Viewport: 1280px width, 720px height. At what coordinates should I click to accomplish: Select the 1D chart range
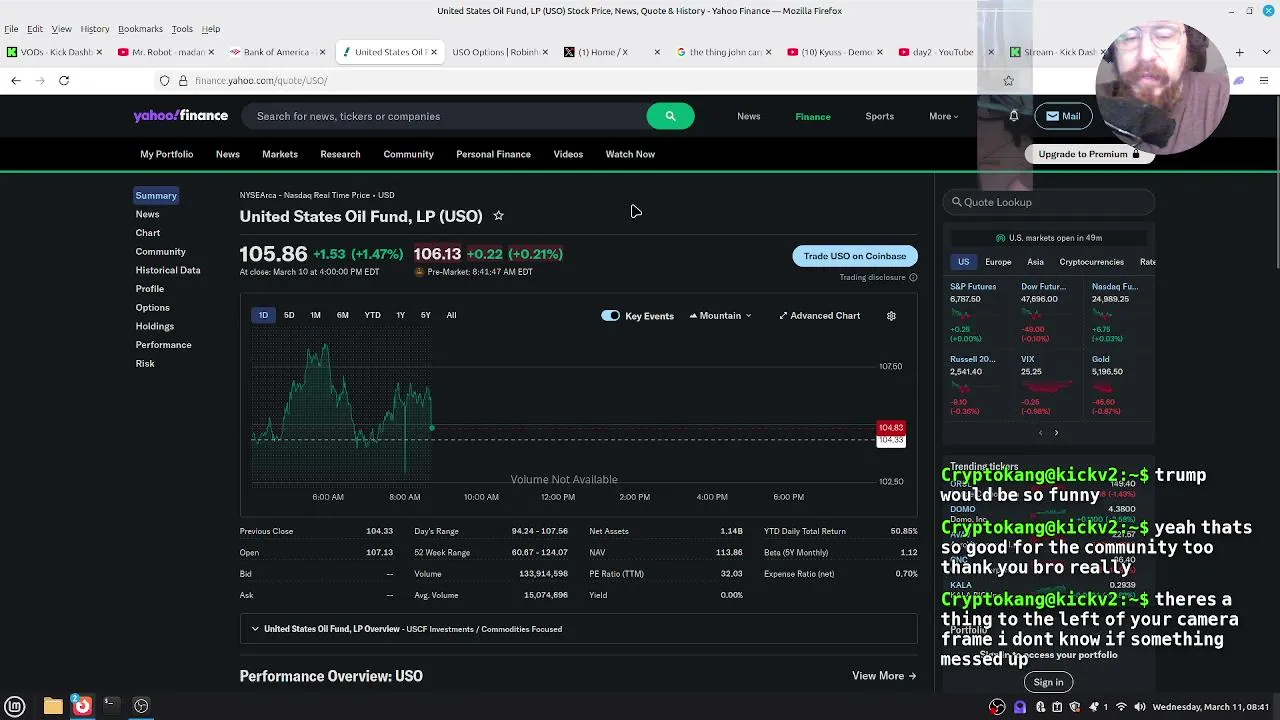263,315
